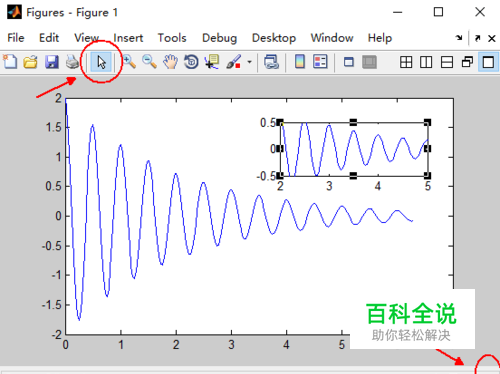Open the File menu

pyautogui.click(x=16, y=38)
